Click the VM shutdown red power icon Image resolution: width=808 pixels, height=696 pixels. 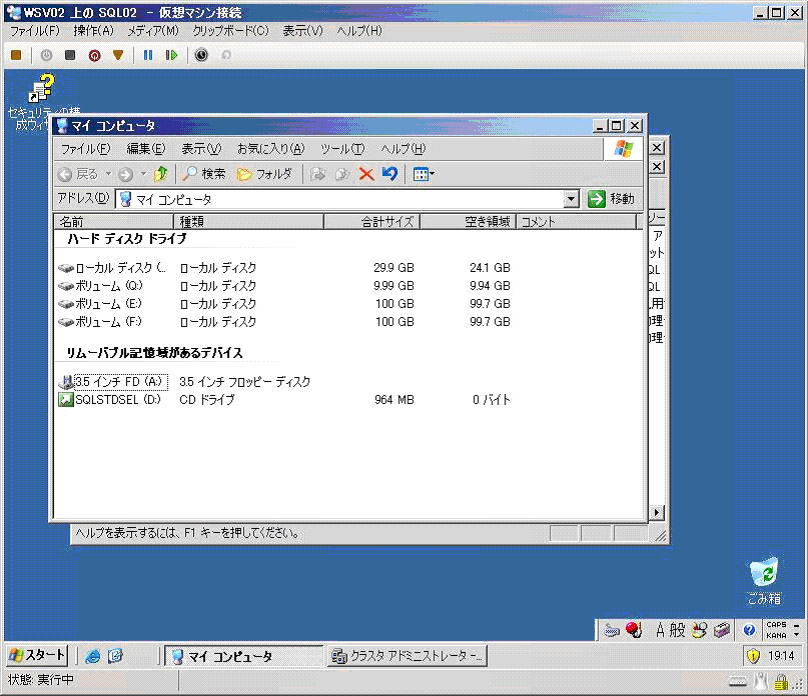94,55
